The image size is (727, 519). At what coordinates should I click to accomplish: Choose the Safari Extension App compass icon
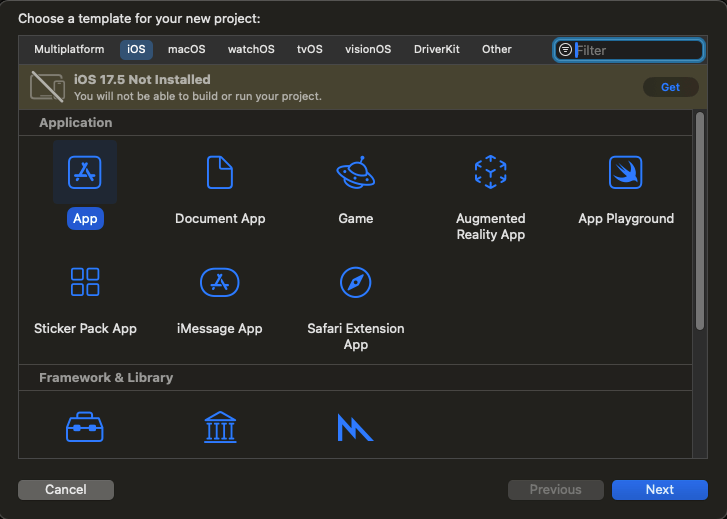pos(355,282)
